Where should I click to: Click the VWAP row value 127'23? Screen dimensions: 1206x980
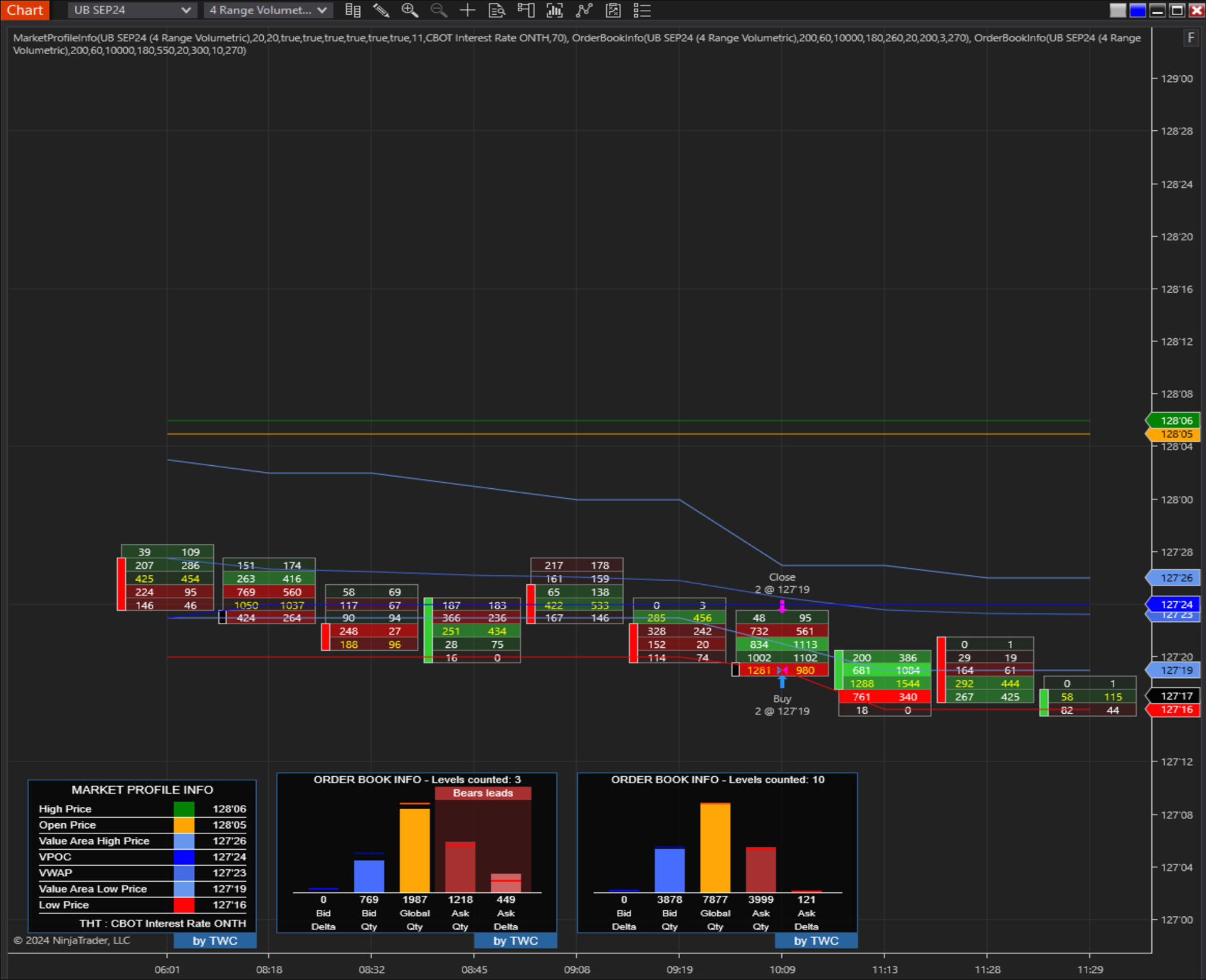229,873
